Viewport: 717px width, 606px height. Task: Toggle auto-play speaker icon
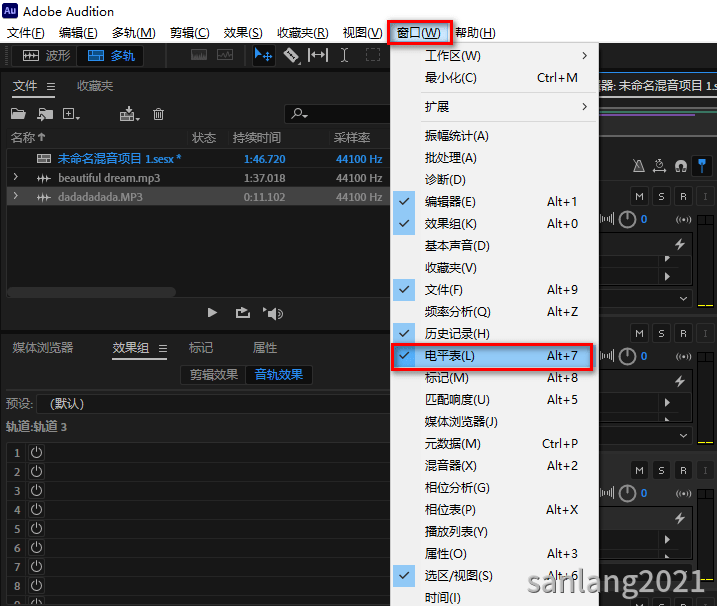point(273,313)
